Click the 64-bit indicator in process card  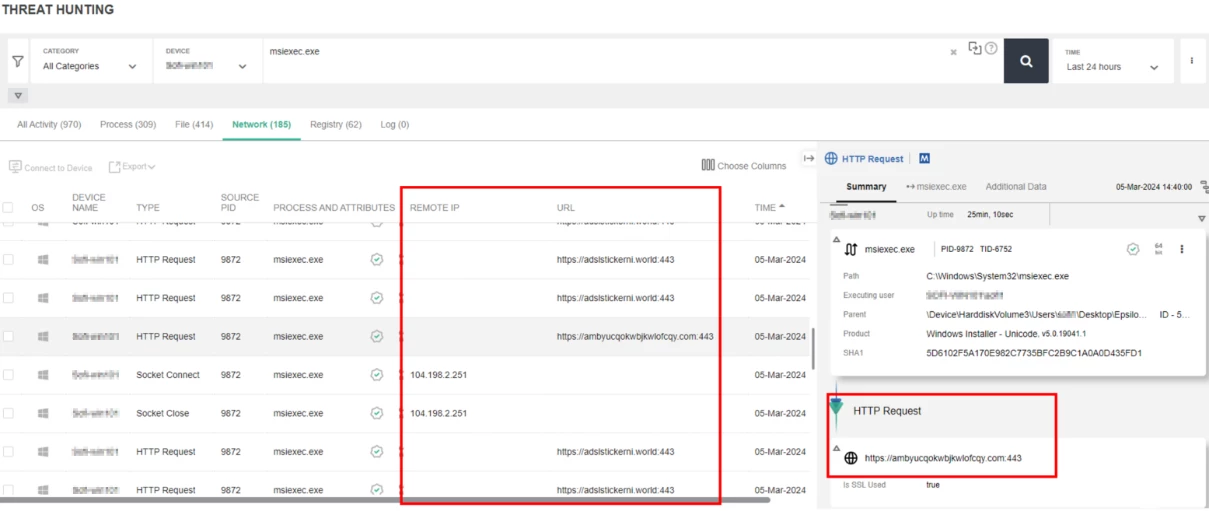point(1158,249)
